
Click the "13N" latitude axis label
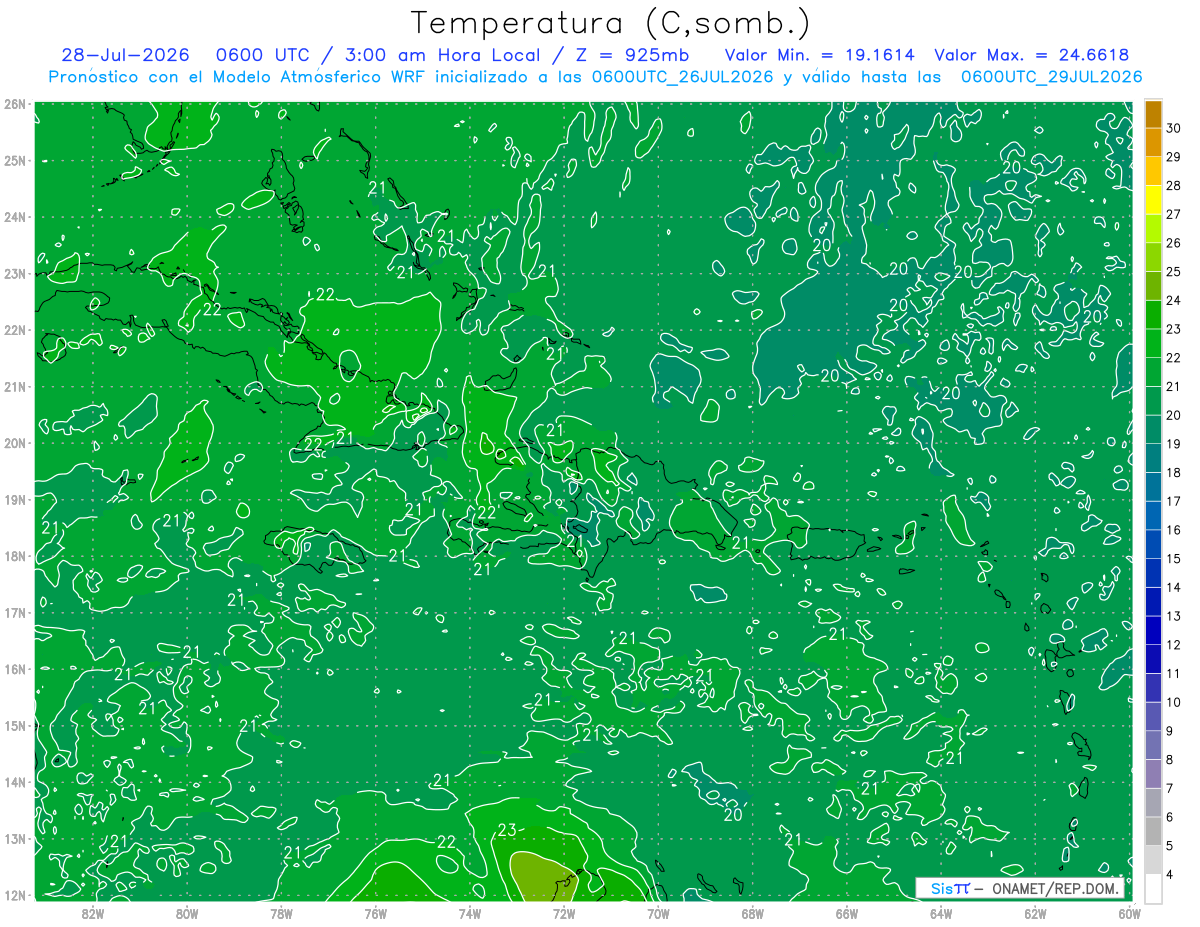14,838
